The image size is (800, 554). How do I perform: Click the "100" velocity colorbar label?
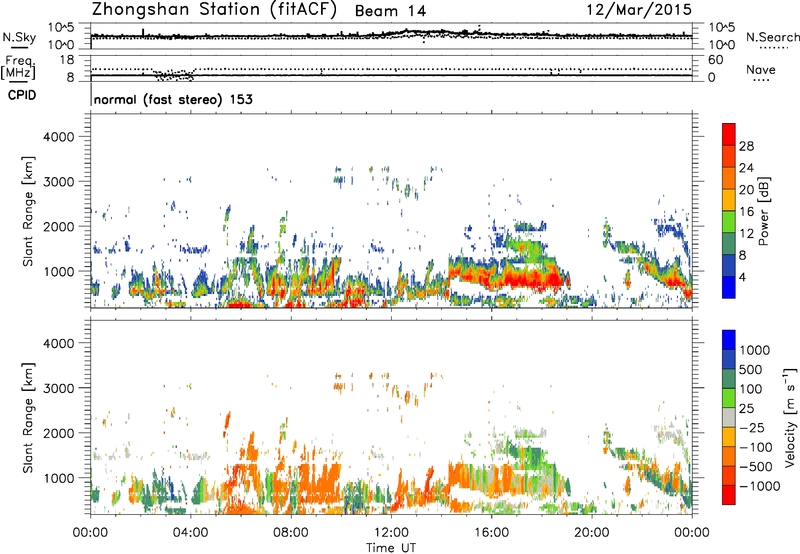pyautogui.click(x=751, y=389)
